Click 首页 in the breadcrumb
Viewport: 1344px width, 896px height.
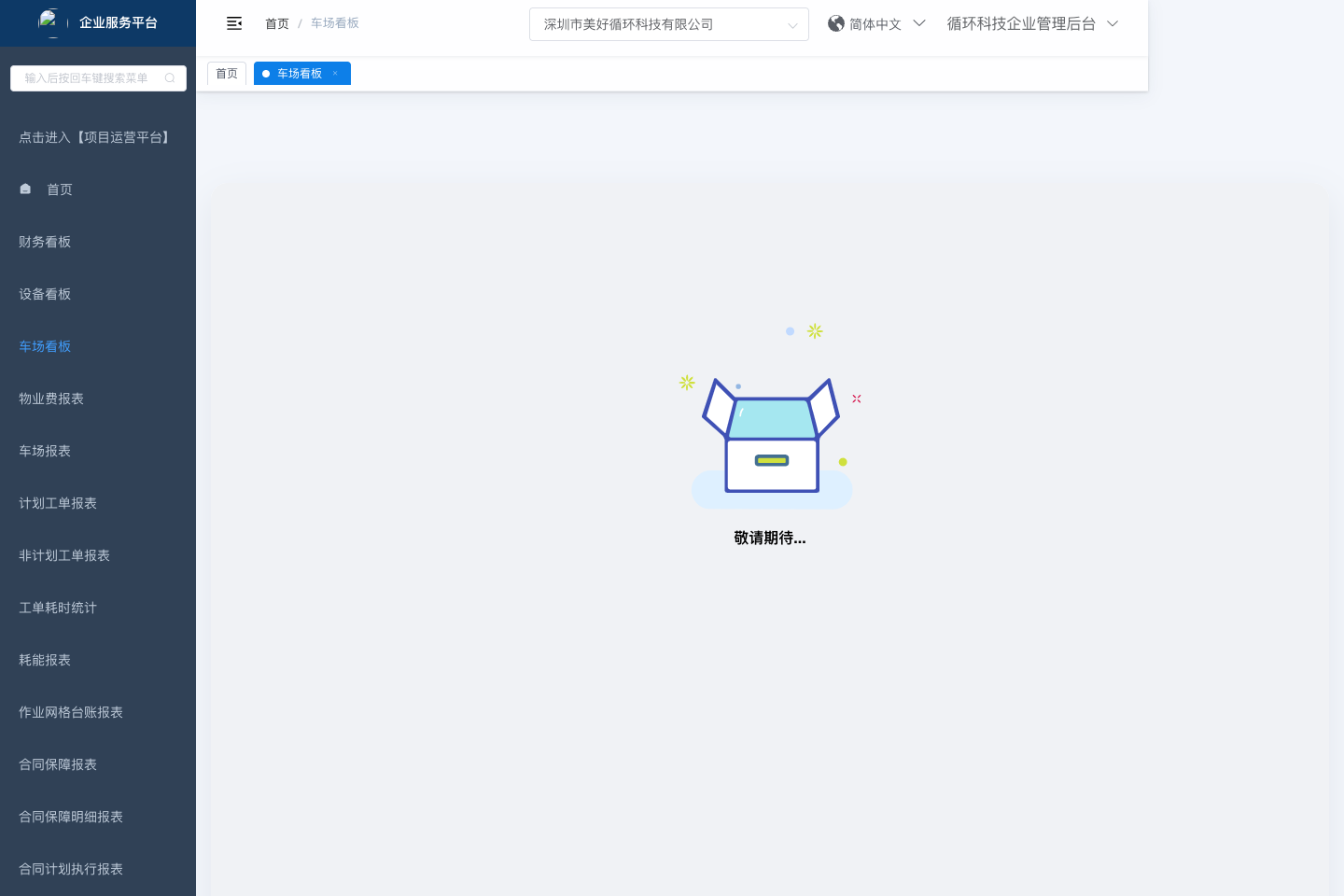click(277, 23)
